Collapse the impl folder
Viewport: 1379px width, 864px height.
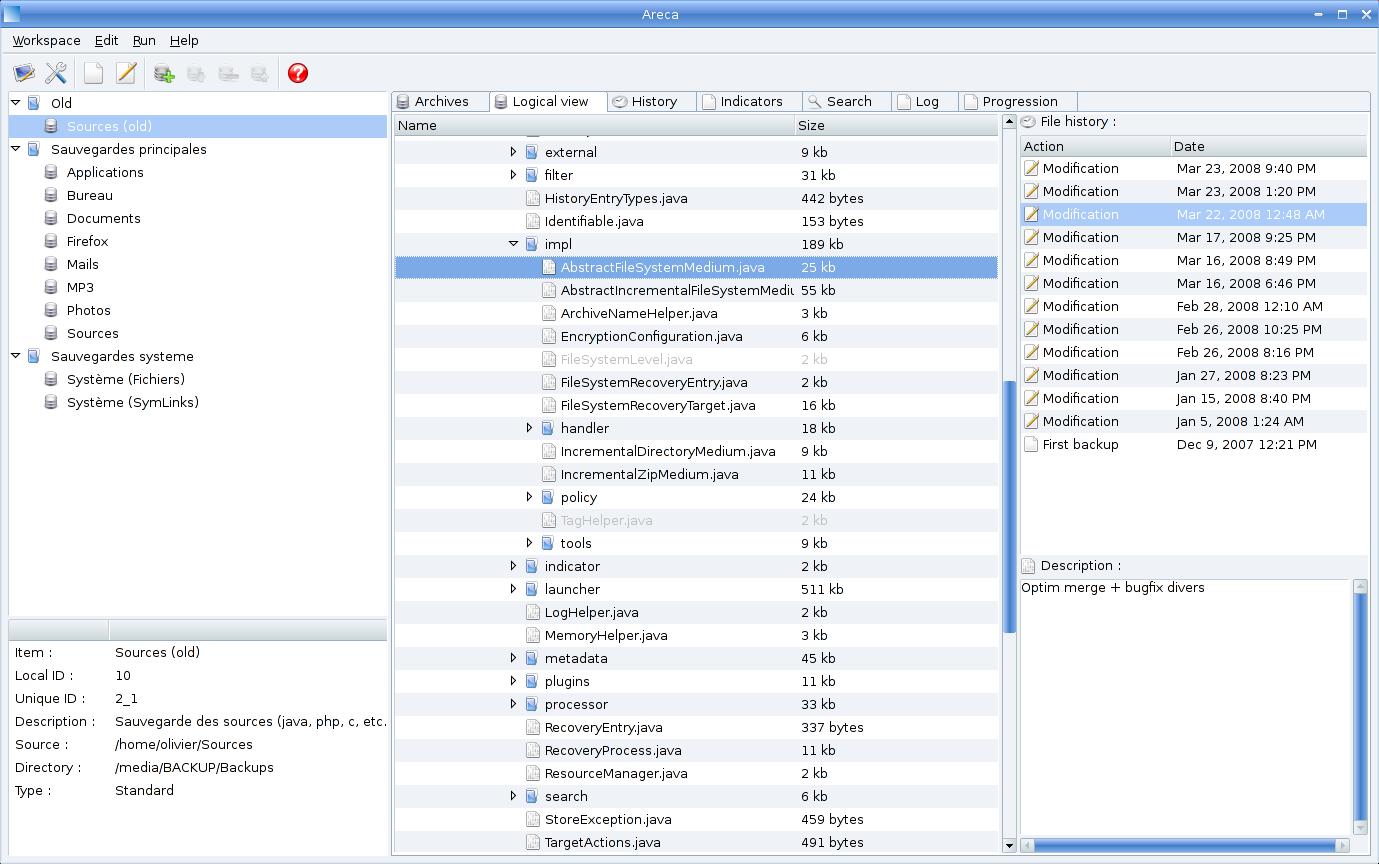pos(513,244)
